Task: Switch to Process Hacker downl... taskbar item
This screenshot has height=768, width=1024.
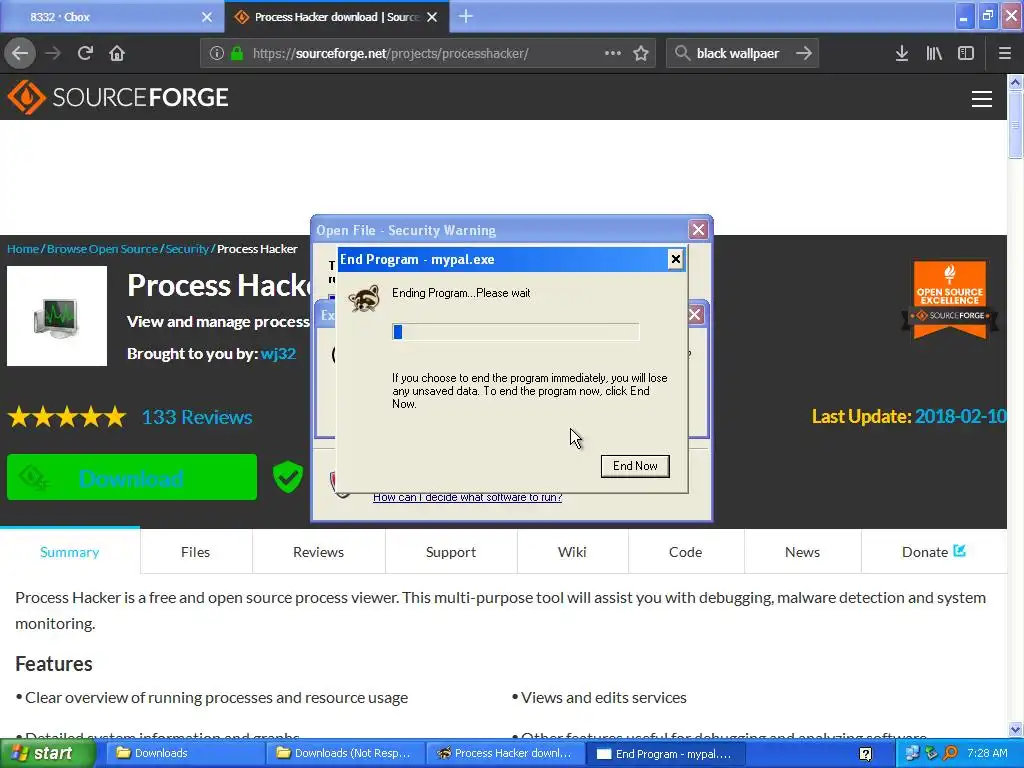Action: coord(504,754)
